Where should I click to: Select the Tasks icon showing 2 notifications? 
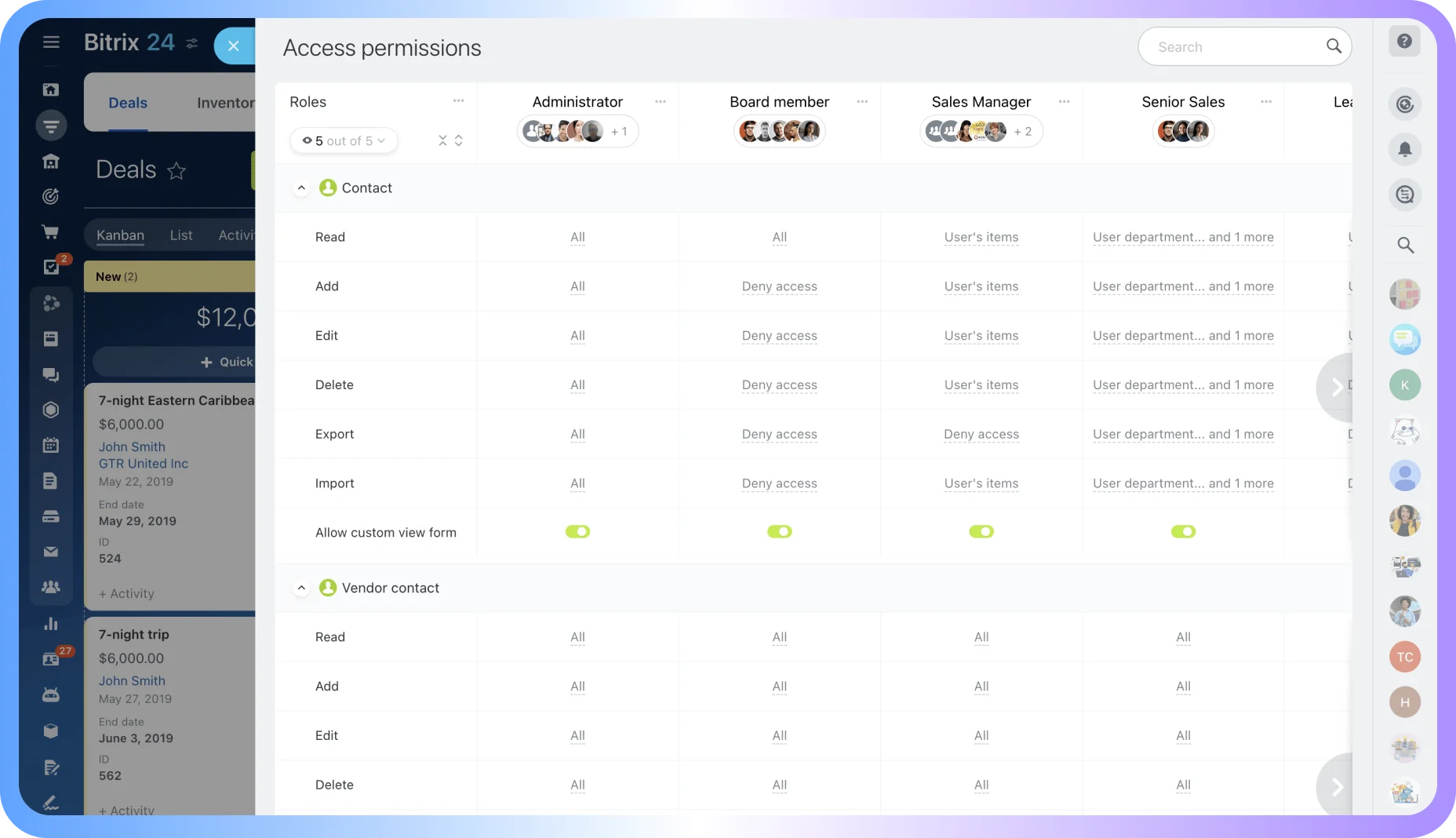(x=51, y=267)
